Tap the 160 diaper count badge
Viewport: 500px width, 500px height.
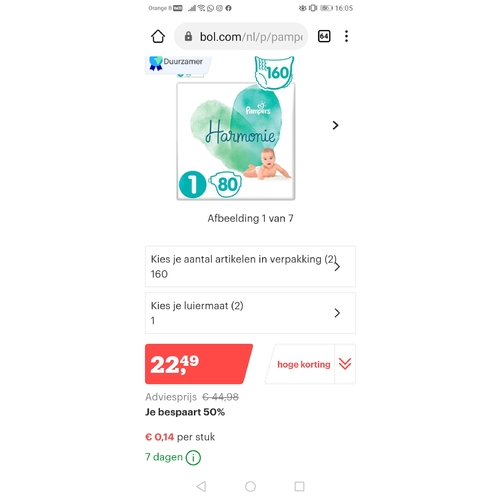click(x=274, y=72)
